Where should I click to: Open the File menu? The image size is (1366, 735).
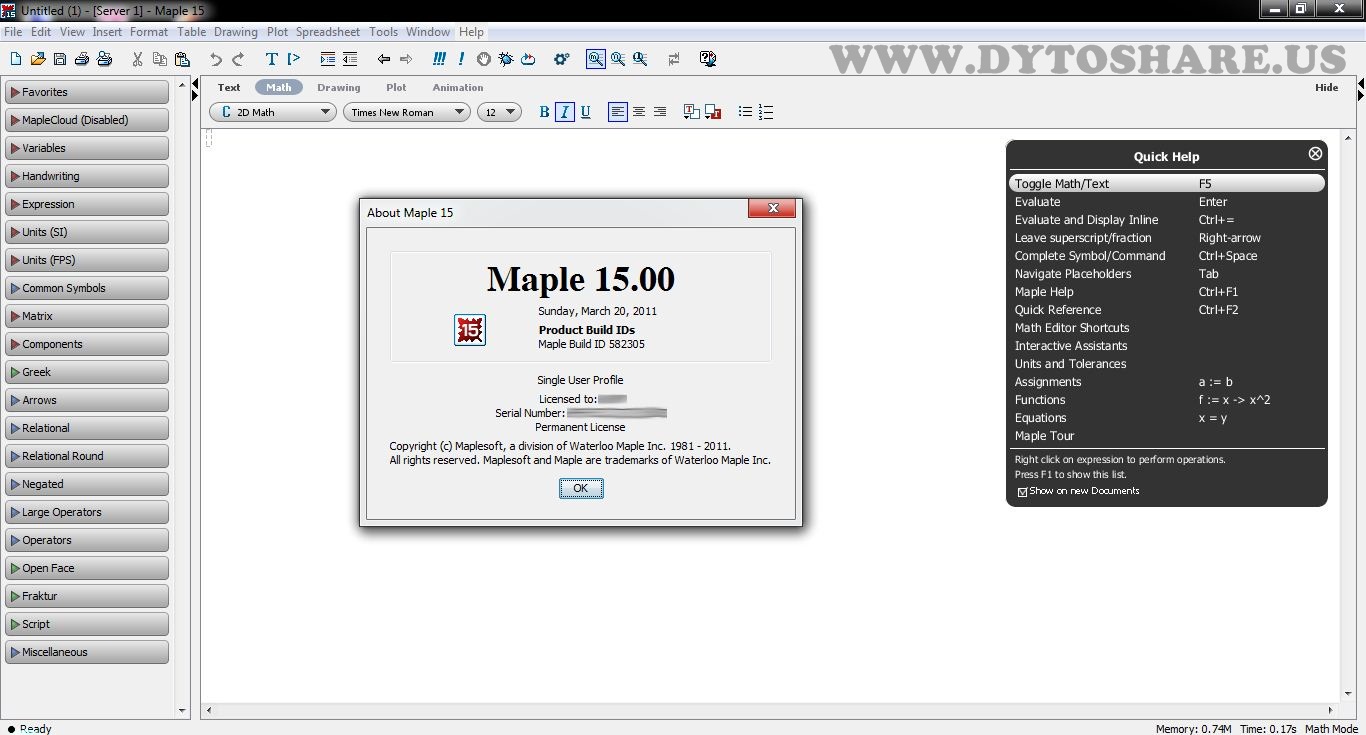click(x=13, y=32)
